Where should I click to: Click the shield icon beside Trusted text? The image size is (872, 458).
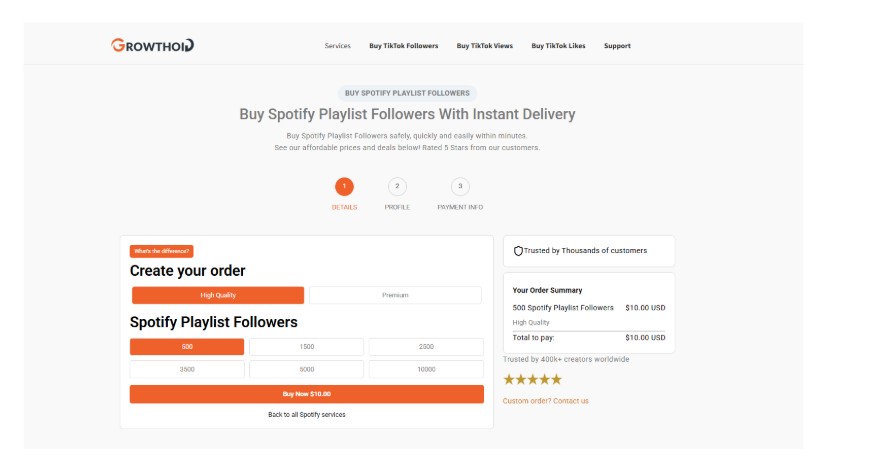coord(518,251)
